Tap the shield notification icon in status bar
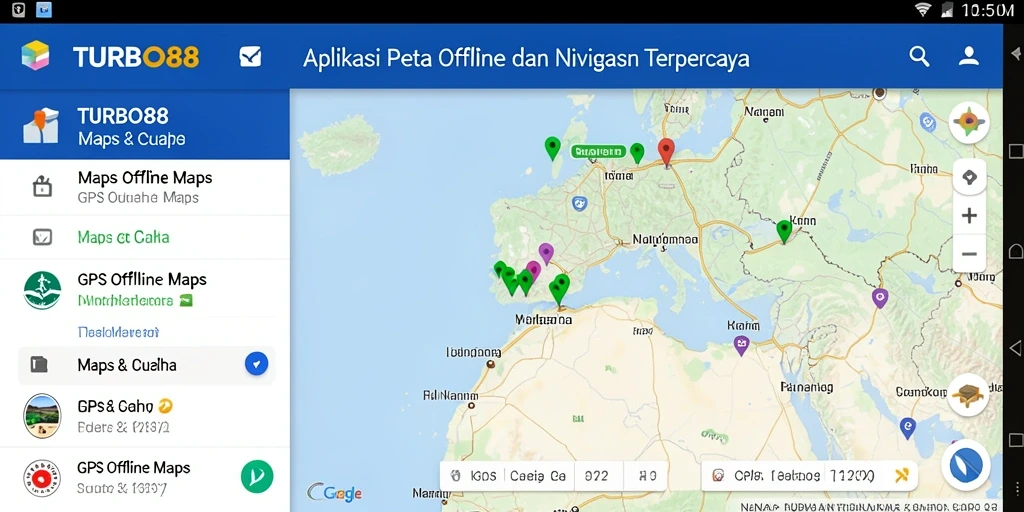Image resolution: width=1024 pixels, height=512 pixels. [18, 9]
